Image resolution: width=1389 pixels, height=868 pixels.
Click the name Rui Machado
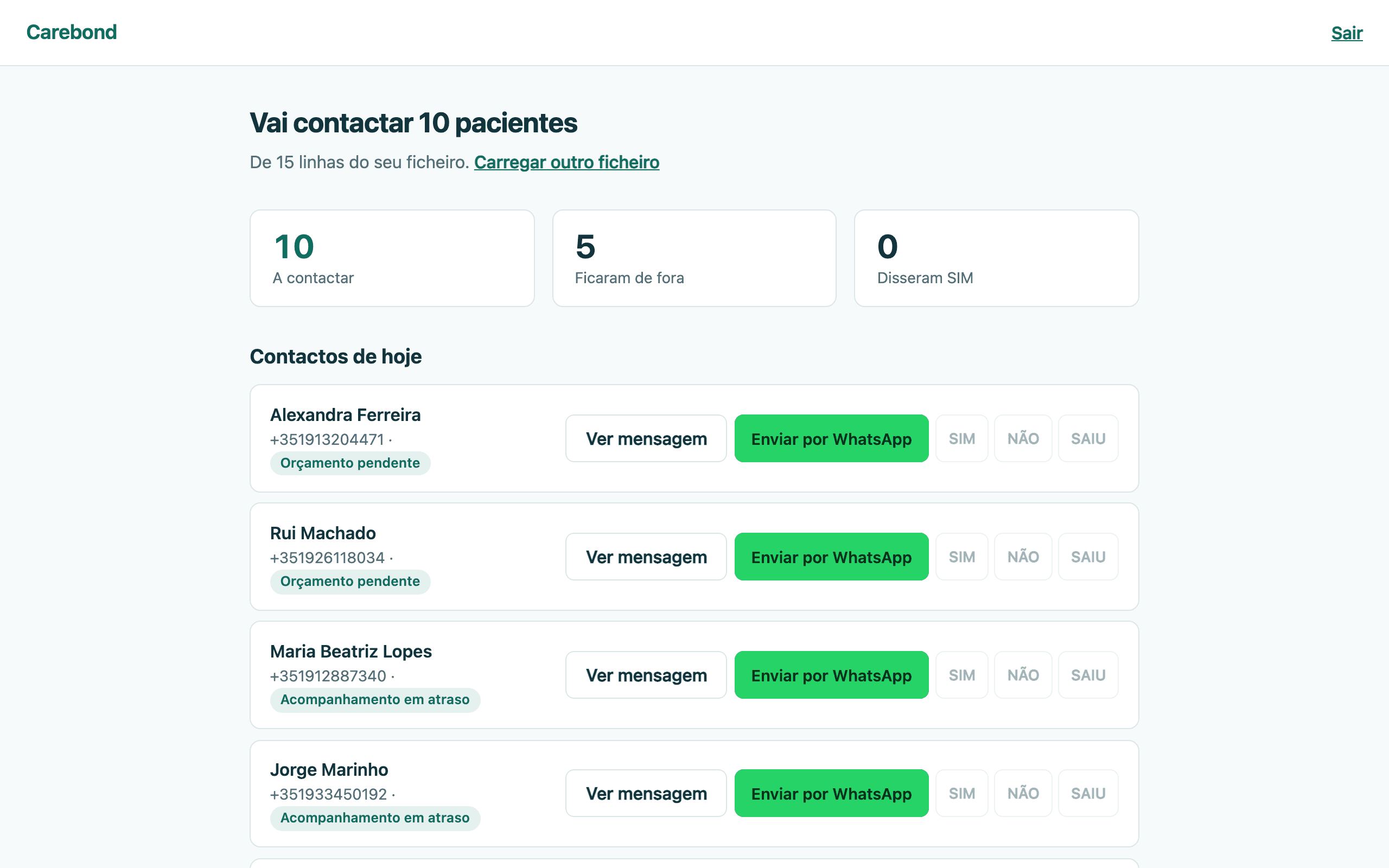[323, 533]
